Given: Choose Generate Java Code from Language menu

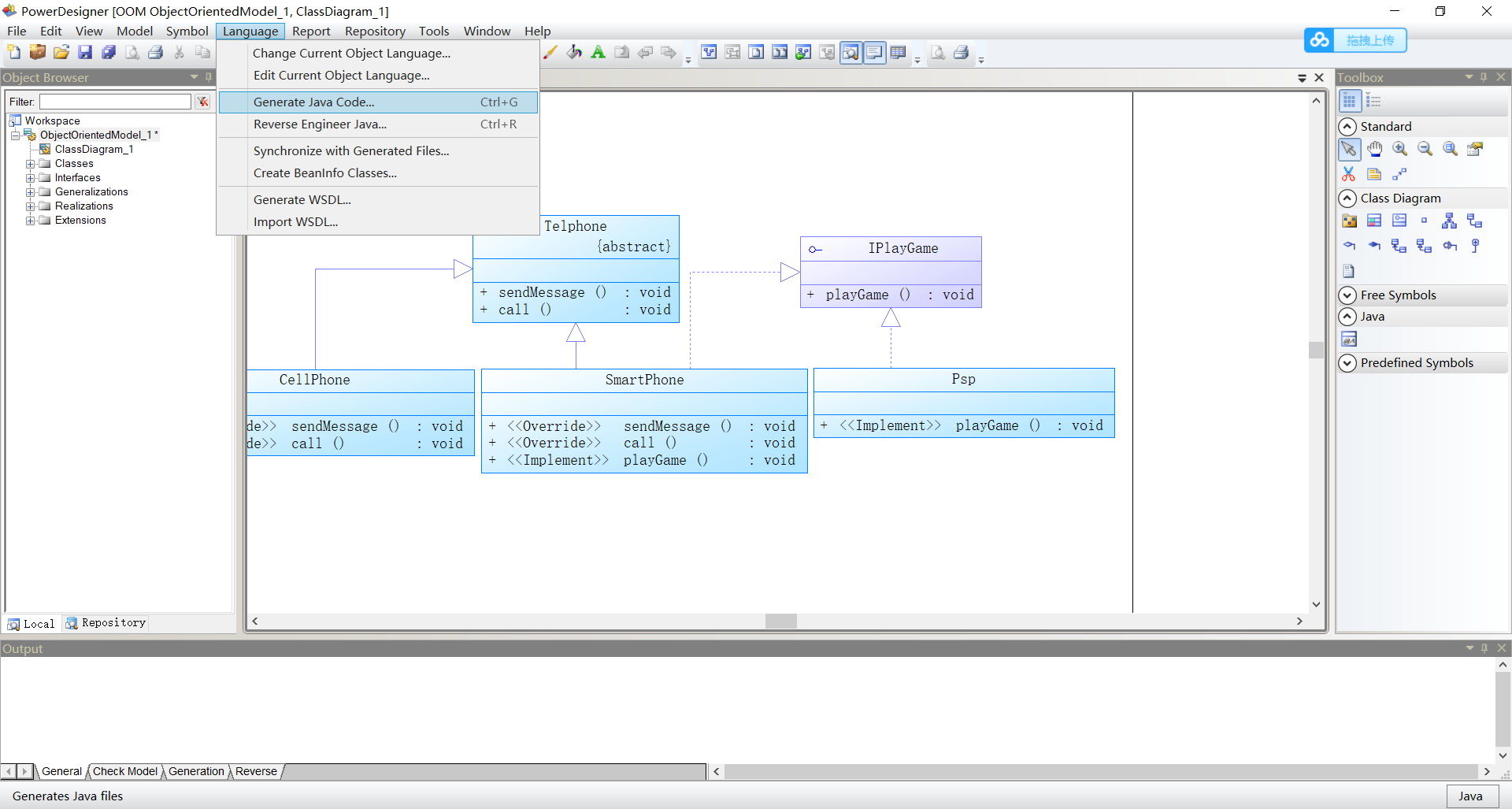Looking at the screenshot, I should coord(313,102).
